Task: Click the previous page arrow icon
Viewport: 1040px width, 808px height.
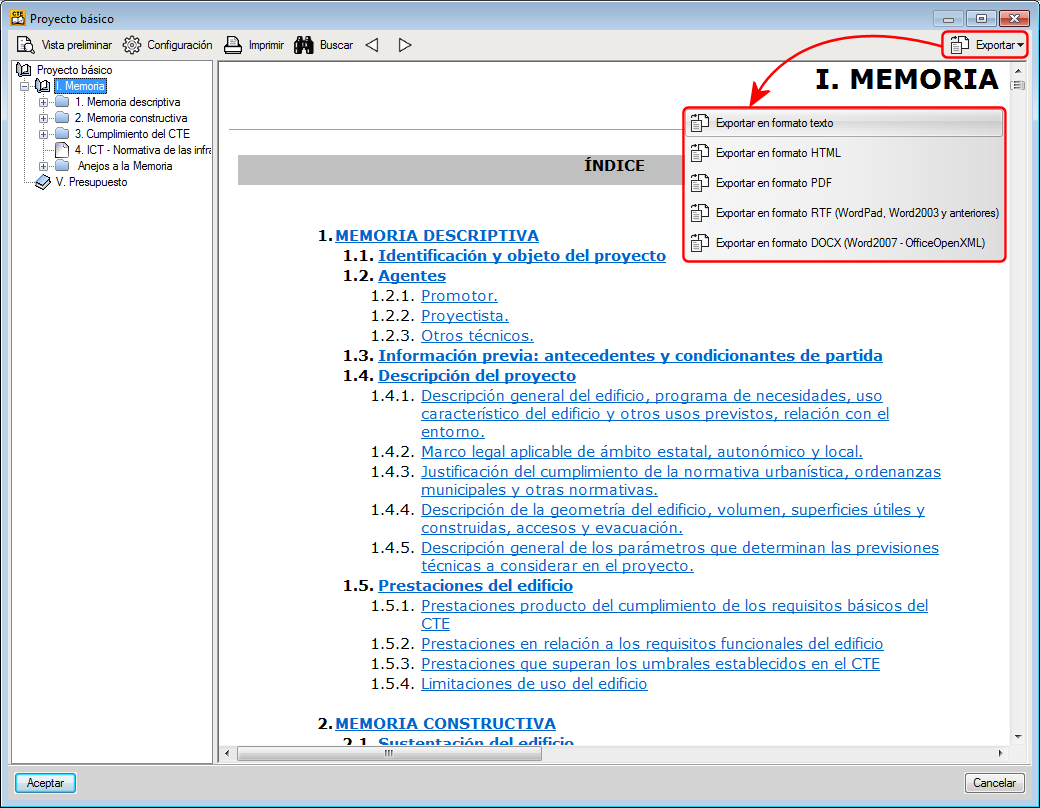Action: 372,44
